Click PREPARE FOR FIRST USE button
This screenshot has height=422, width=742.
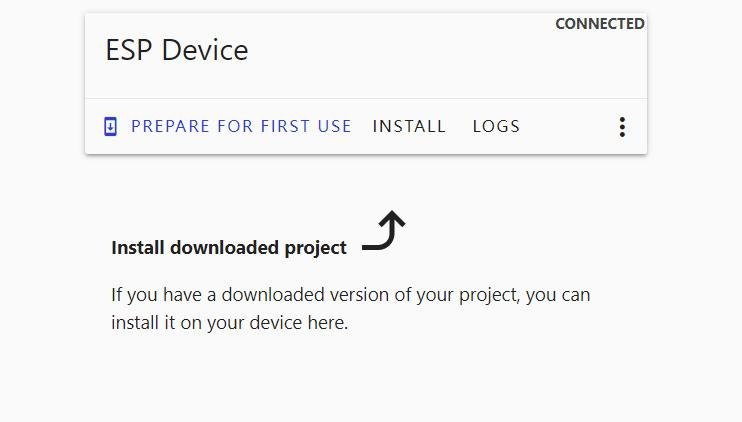[x=228, y=126]
